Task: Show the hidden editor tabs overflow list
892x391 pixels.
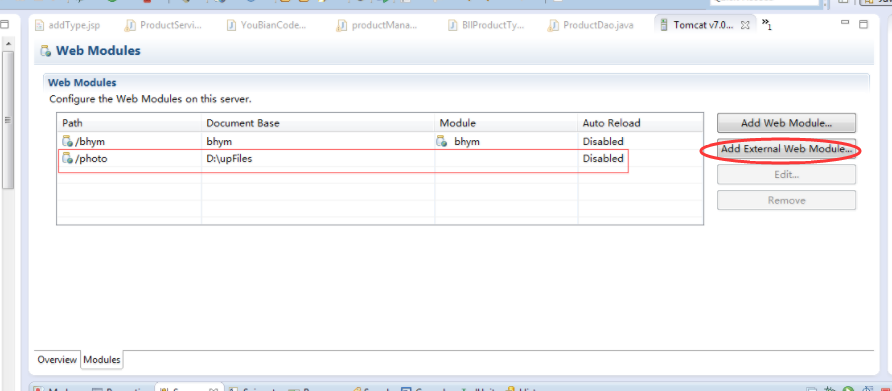Action: pos(766,25)
